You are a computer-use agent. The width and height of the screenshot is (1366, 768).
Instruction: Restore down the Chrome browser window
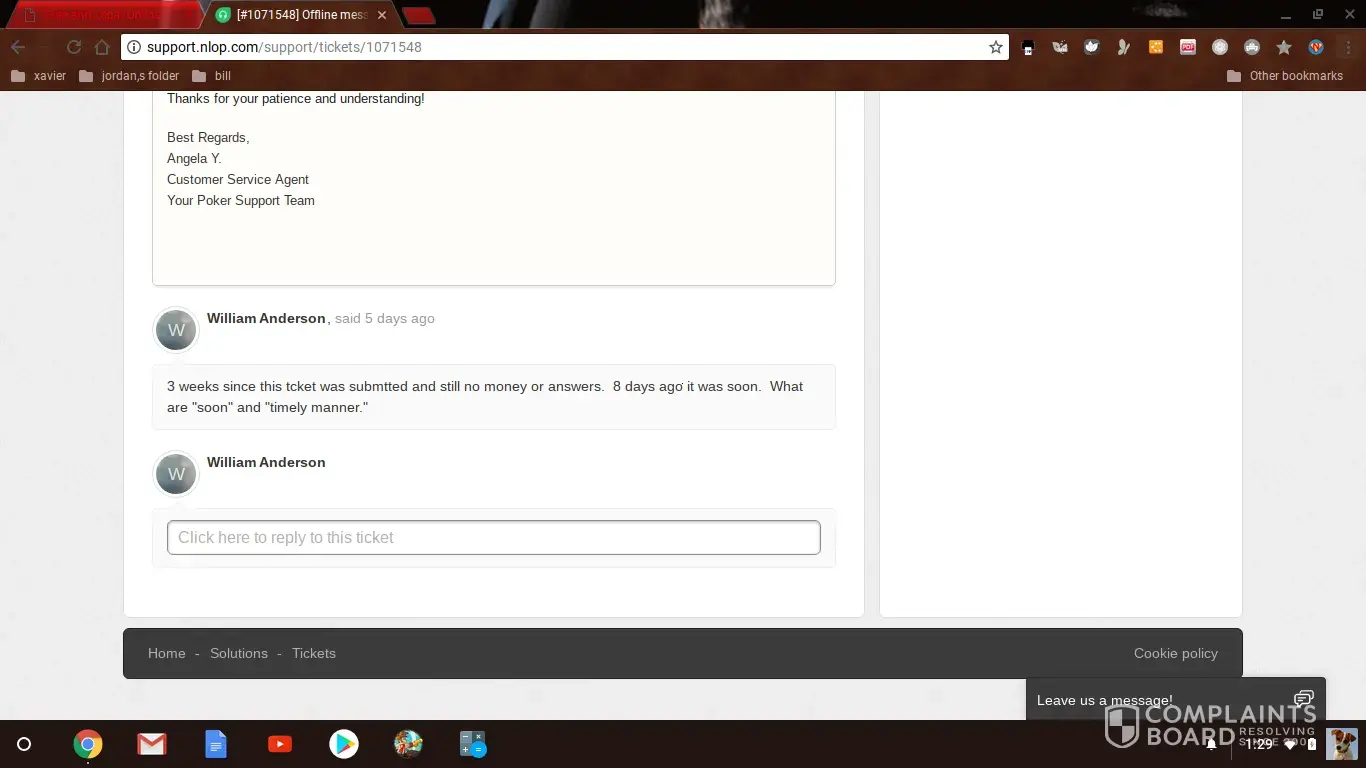pyautogui.click(x=1318, y=15)
